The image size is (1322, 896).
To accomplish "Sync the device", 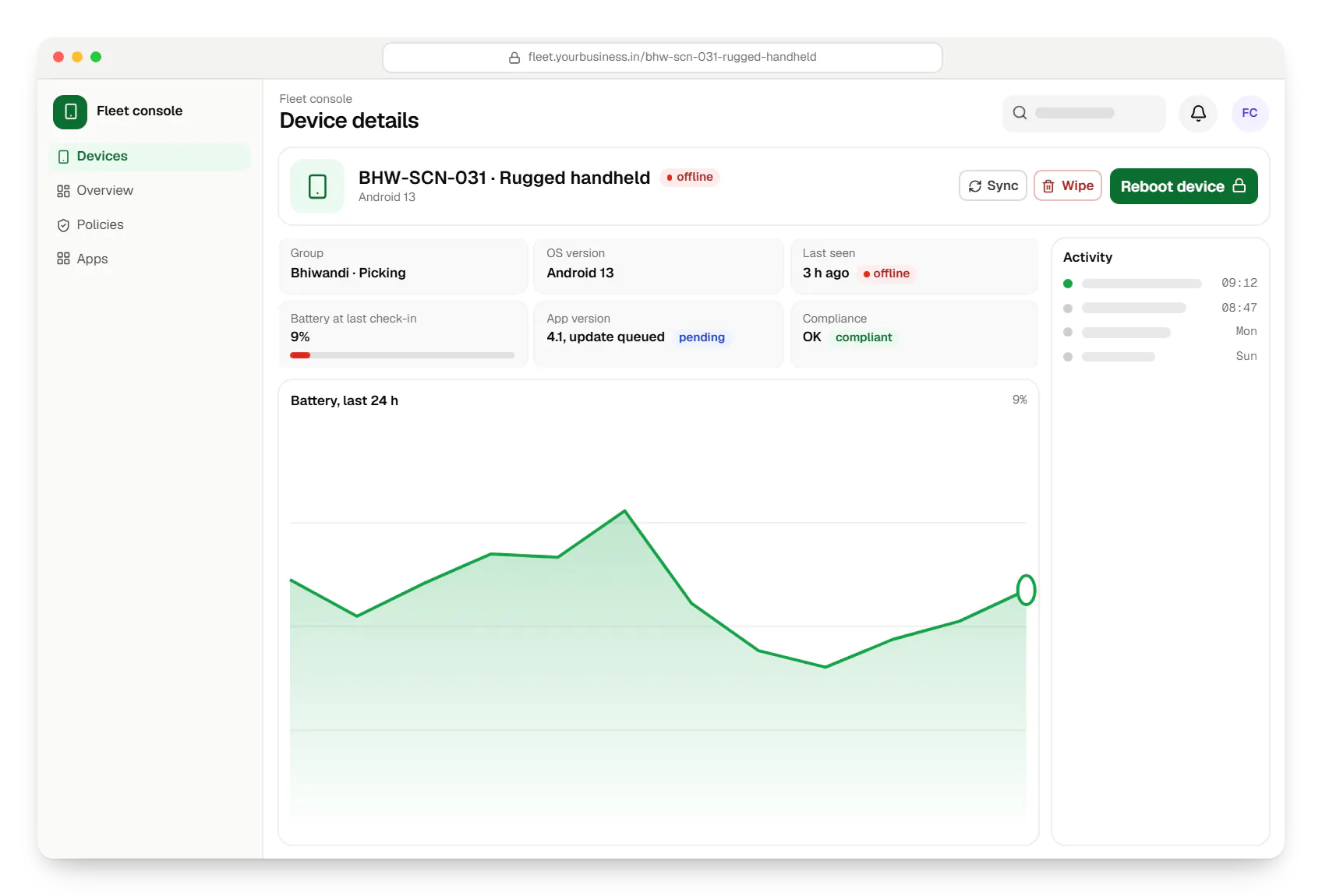I will 992,185.
